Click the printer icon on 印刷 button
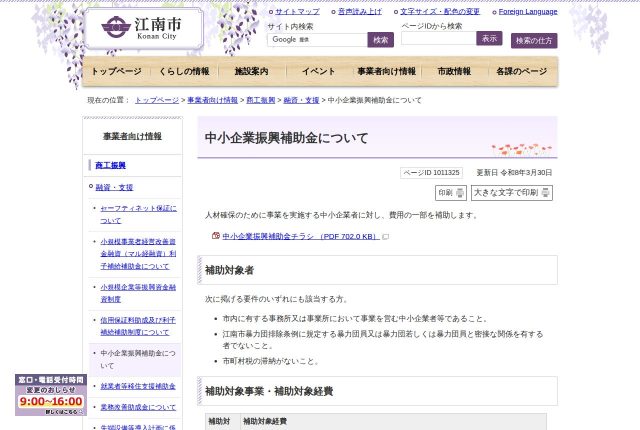640x430 pixels. point(460,193)
